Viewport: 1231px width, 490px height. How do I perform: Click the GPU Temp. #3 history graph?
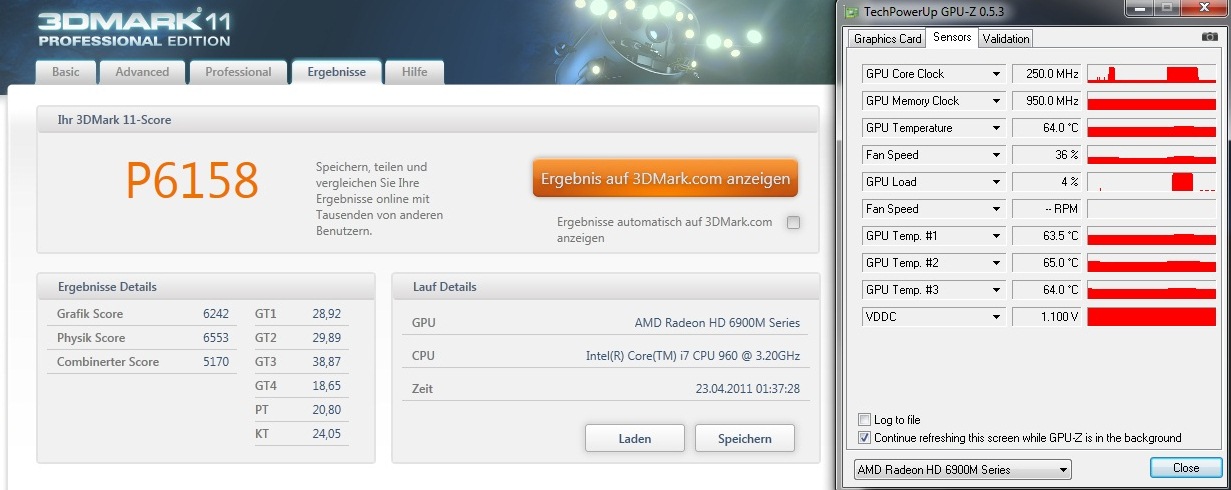(1151, 290)
